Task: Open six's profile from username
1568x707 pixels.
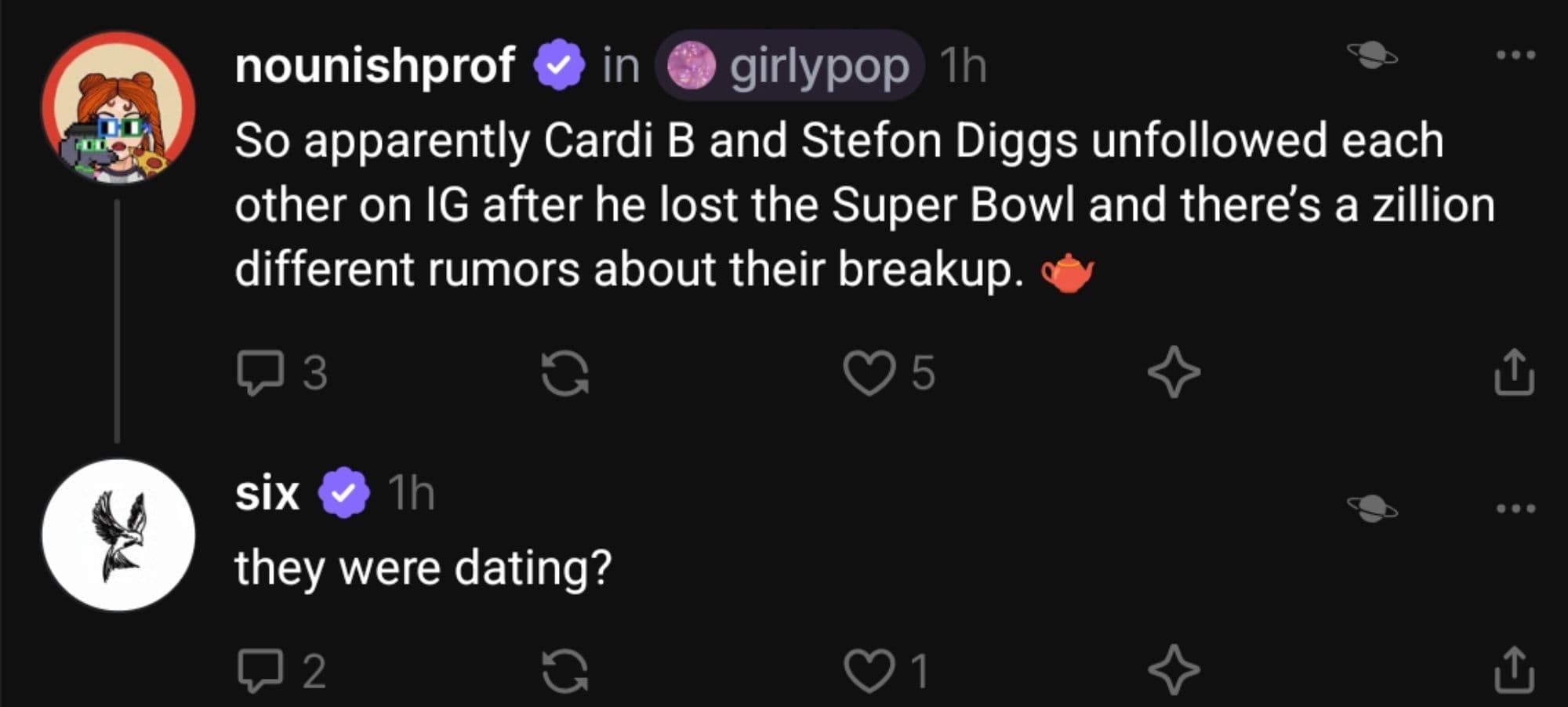Action: click(x=267, y=494)
